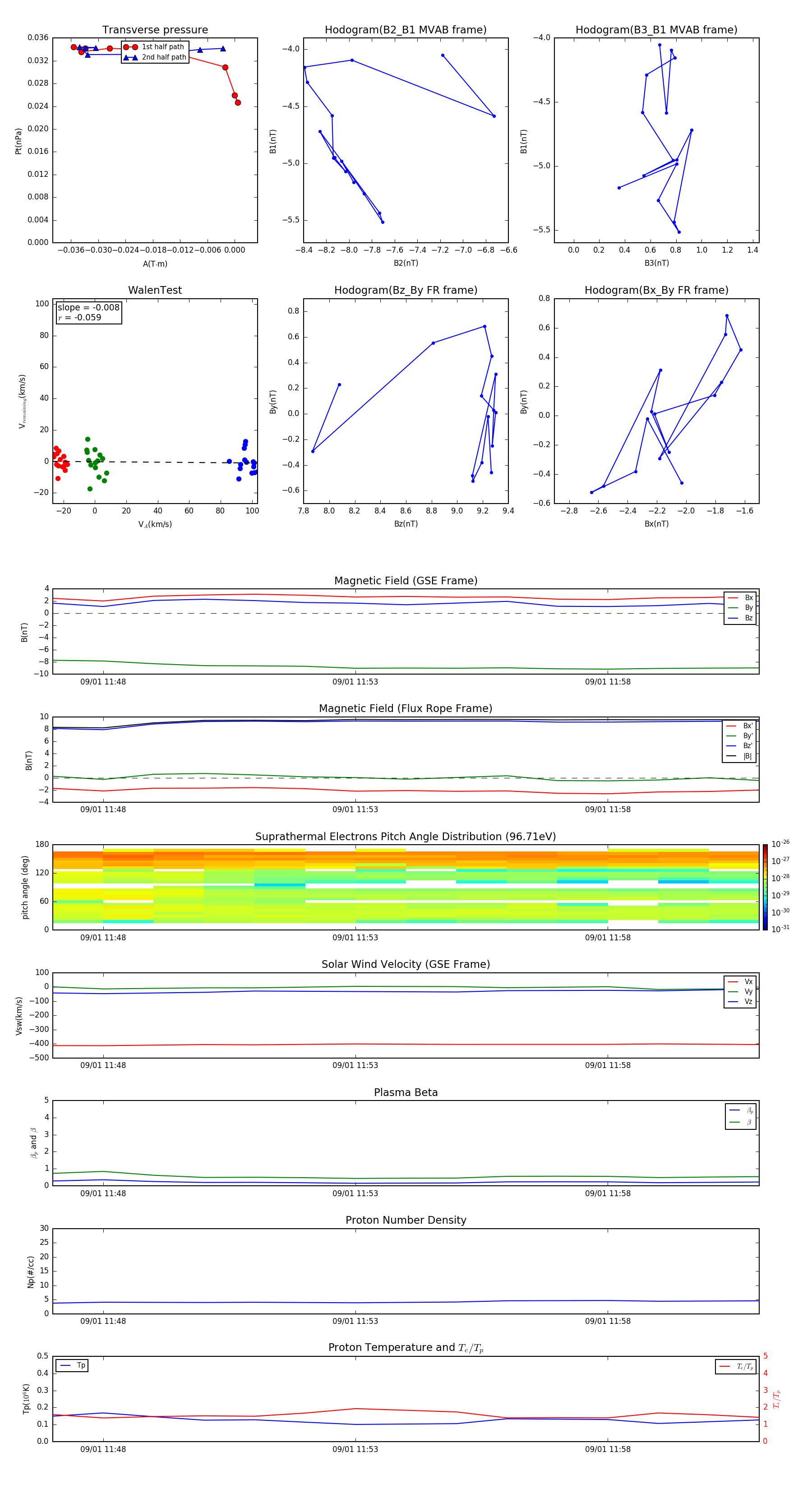Click the 'Magnetic Field (Flux Rope Frame)' title

(x=406, y=709)
